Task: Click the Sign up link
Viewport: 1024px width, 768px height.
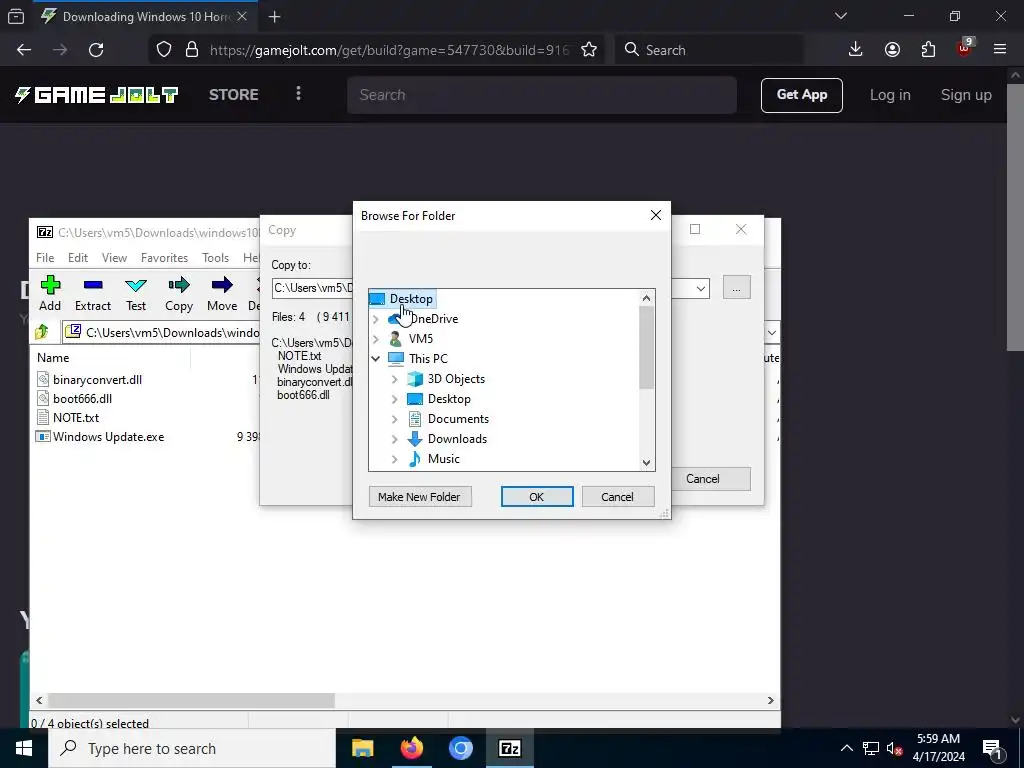Action: (x=966, y=95)
